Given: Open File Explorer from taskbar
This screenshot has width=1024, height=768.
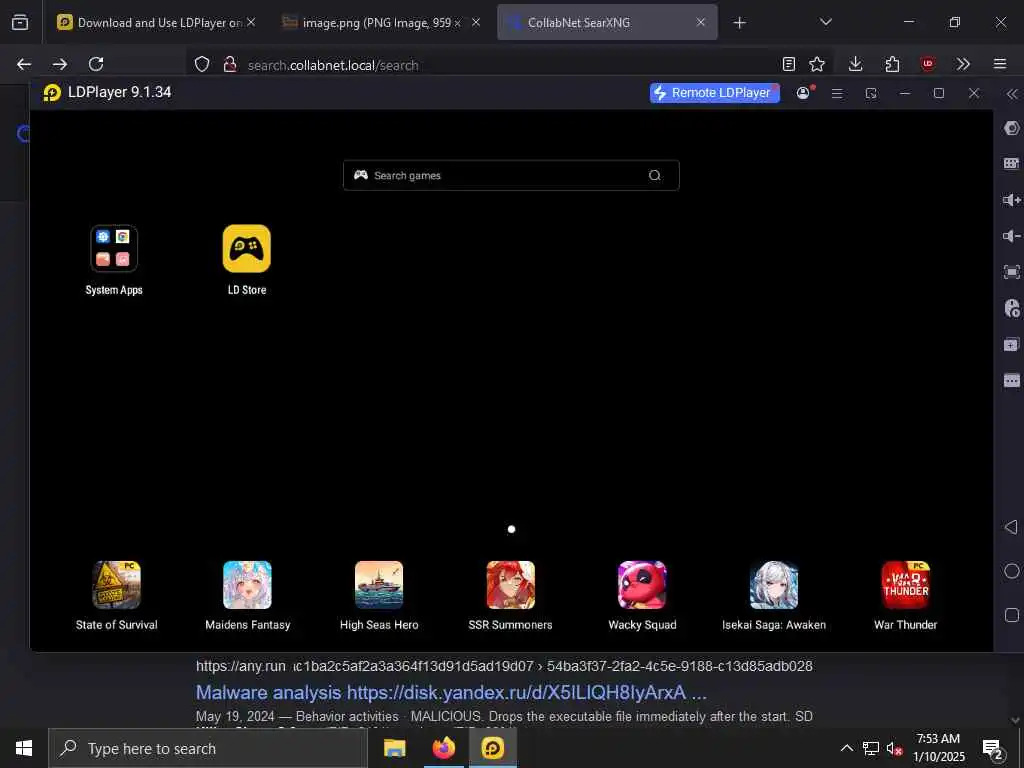Looking at the screenshot, I should coord(394,748).
